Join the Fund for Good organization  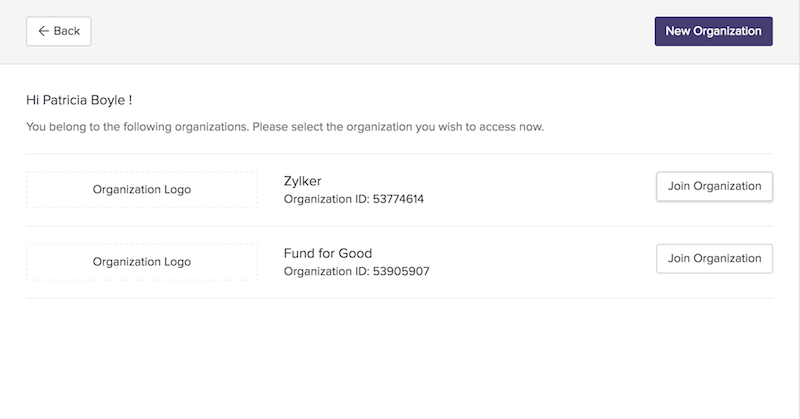(714, 258)
